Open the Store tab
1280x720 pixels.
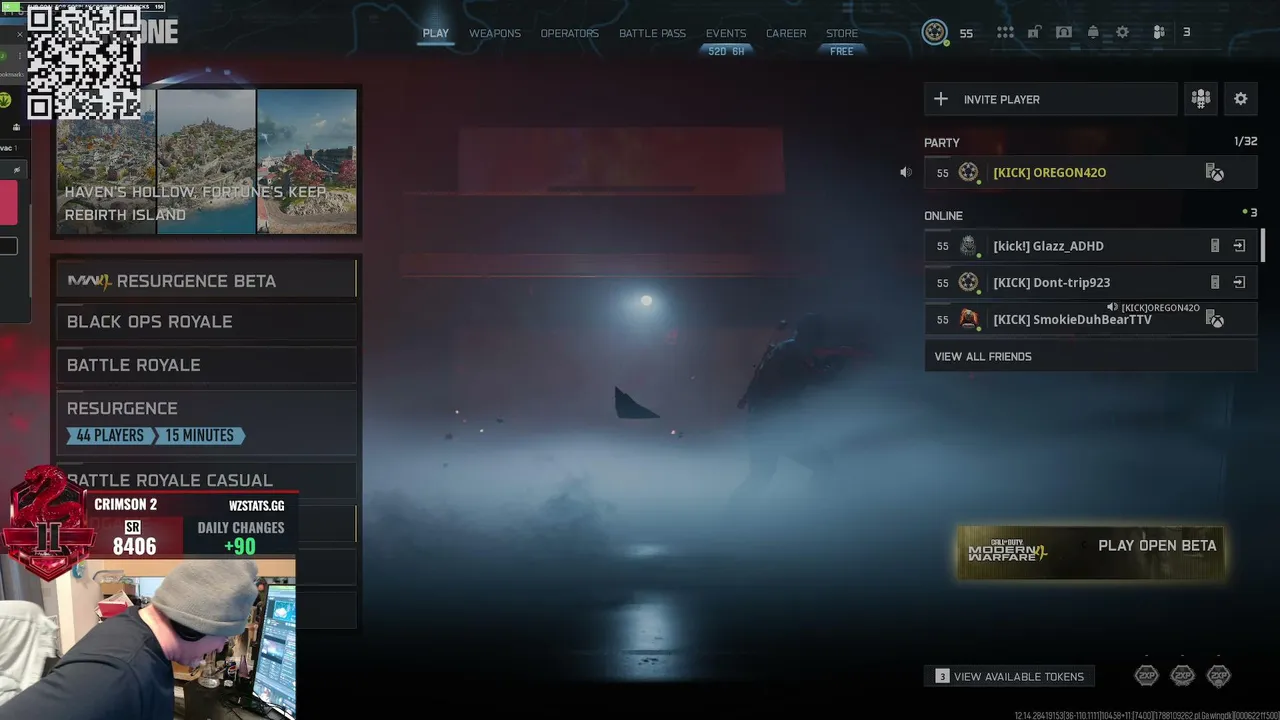click(842, 33)
